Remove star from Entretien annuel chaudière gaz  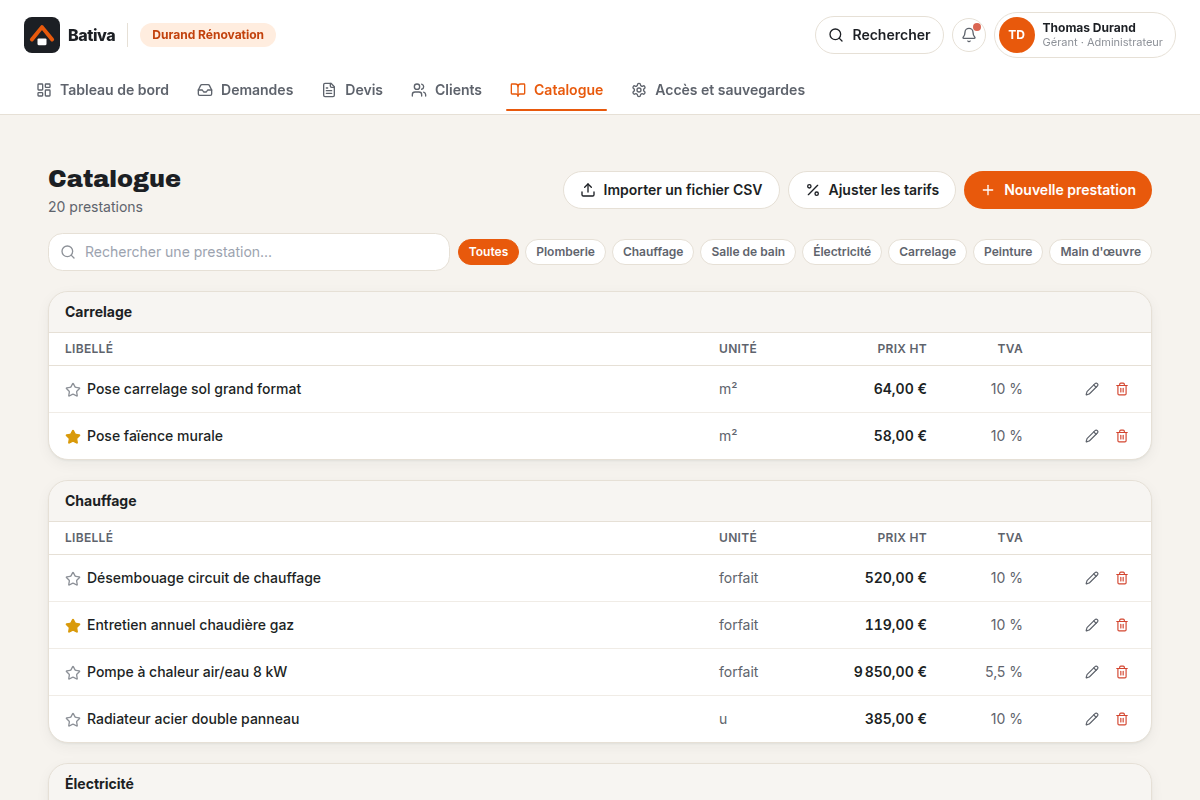click(x=73, y=626)
